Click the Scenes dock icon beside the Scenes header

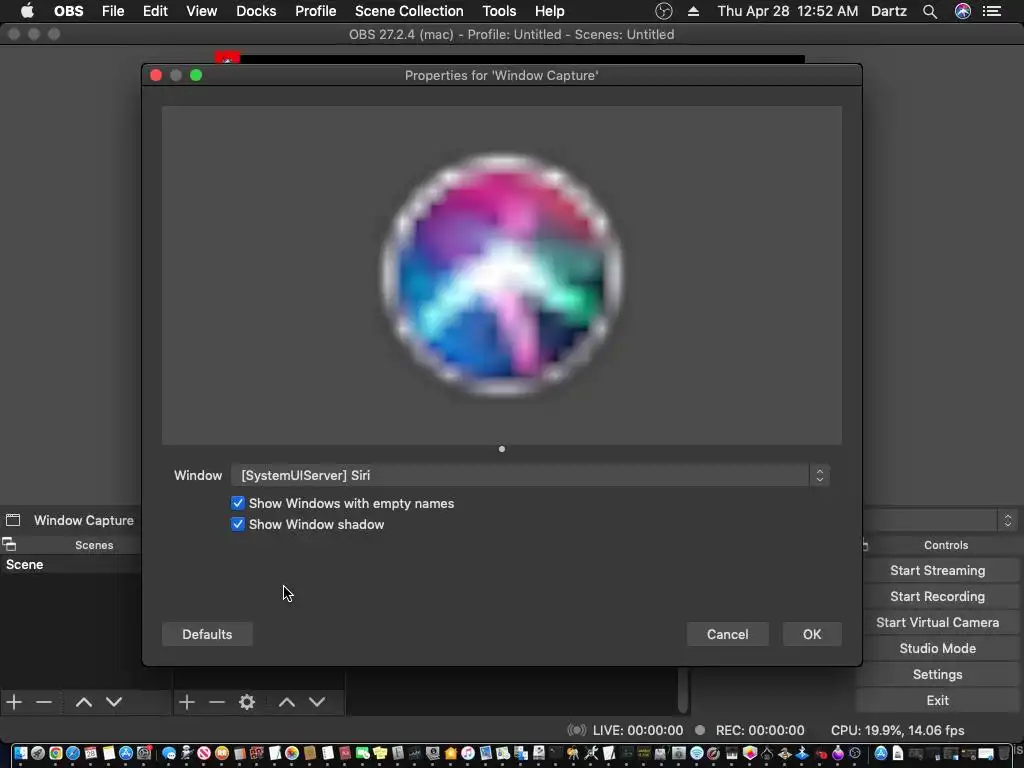9,544
